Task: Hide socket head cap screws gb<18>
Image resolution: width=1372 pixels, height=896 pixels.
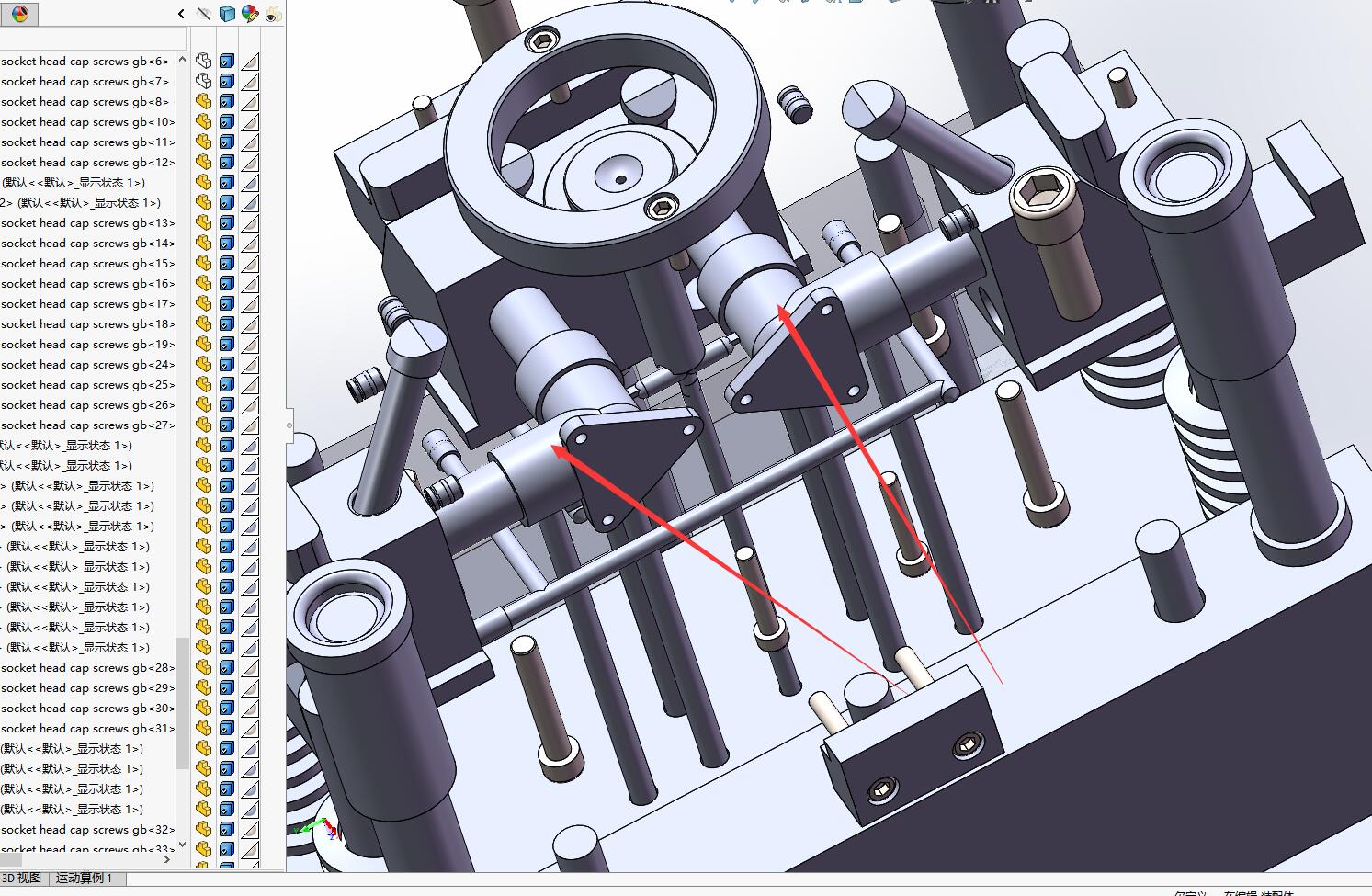Action: [204, 324]
